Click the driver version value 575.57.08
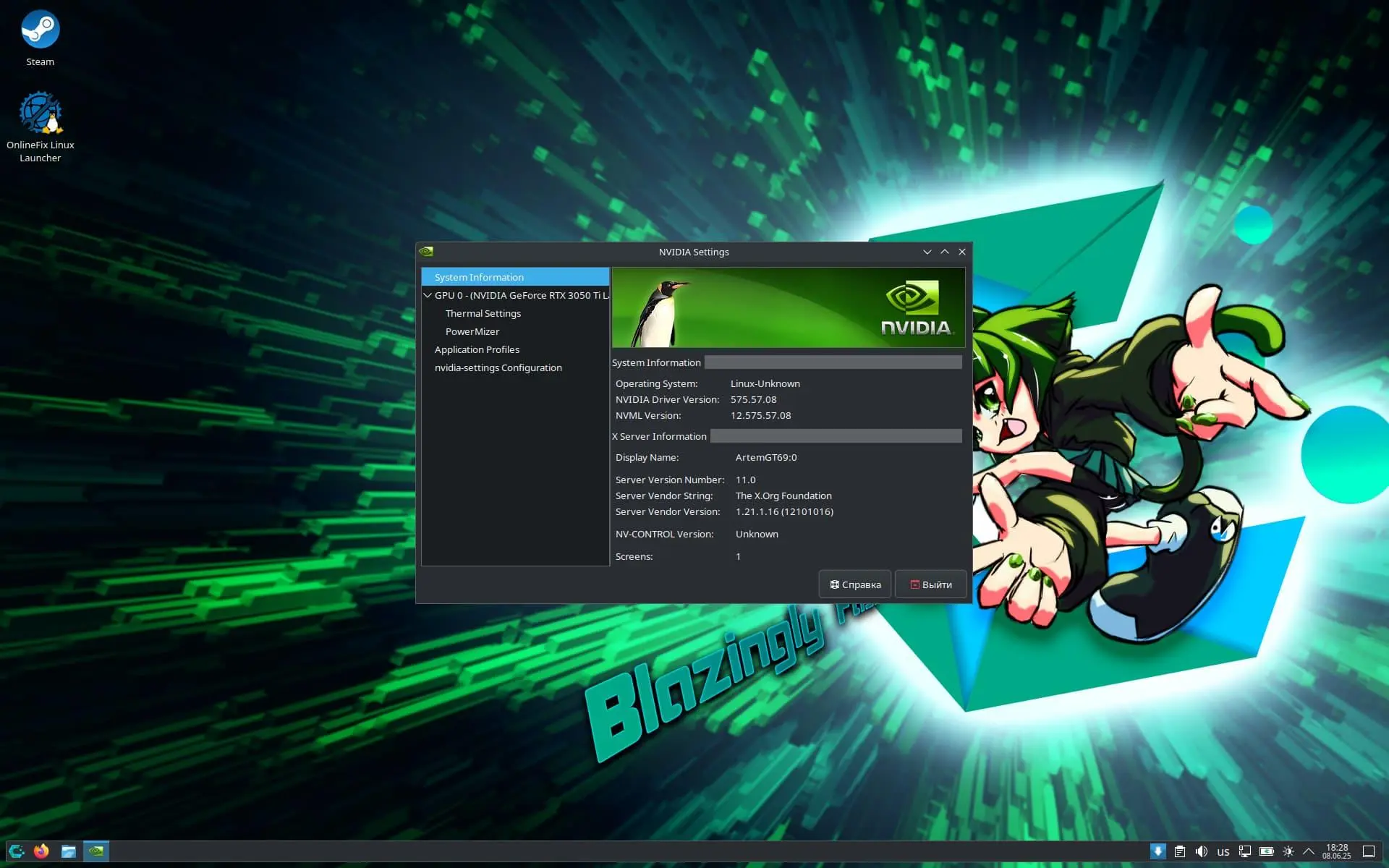 click(753, 399)
